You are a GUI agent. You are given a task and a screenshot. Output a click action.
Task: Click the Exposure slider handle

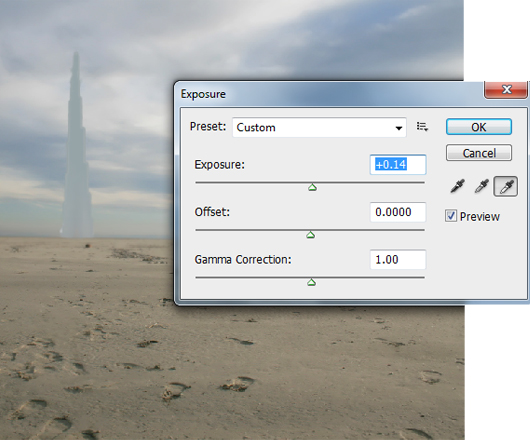[312, 187]
